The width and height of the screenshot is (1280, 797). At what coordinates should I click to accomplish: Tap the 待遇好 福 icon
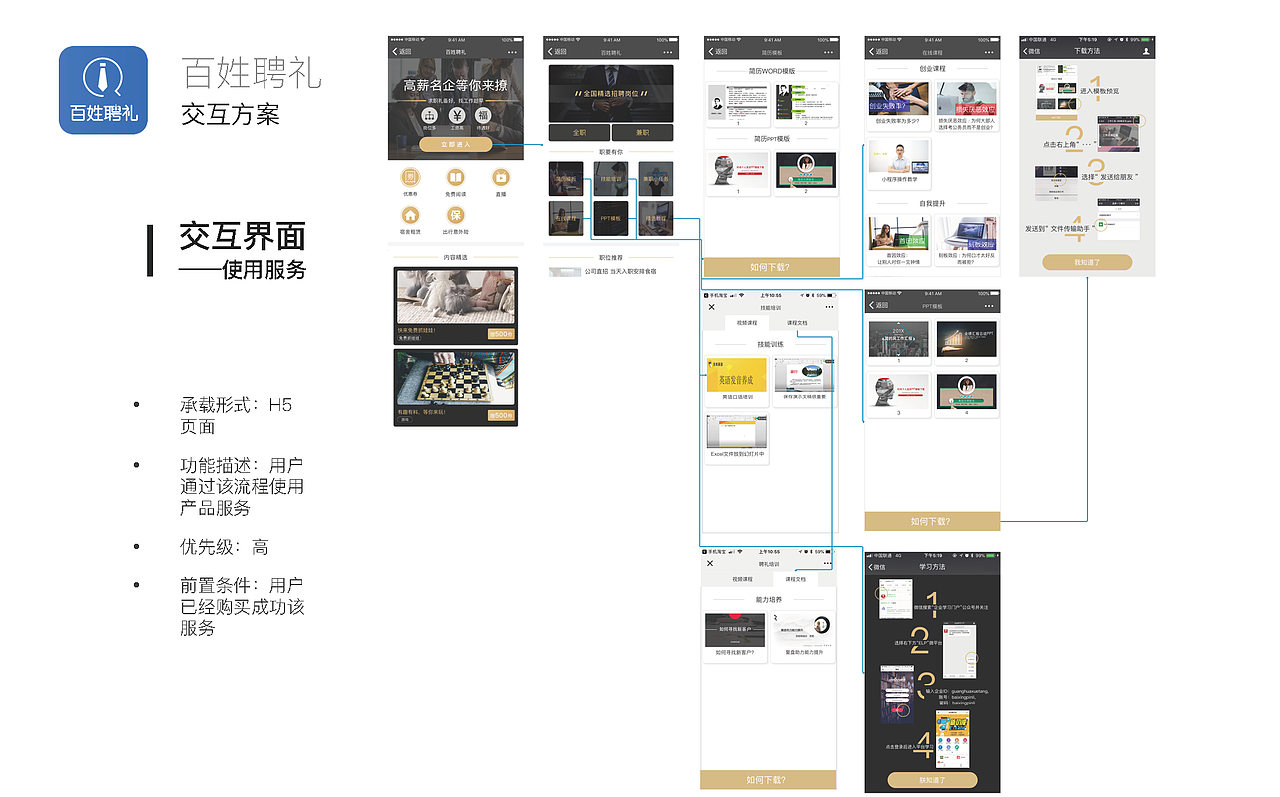pyautogui.click(x=483, y=115)
